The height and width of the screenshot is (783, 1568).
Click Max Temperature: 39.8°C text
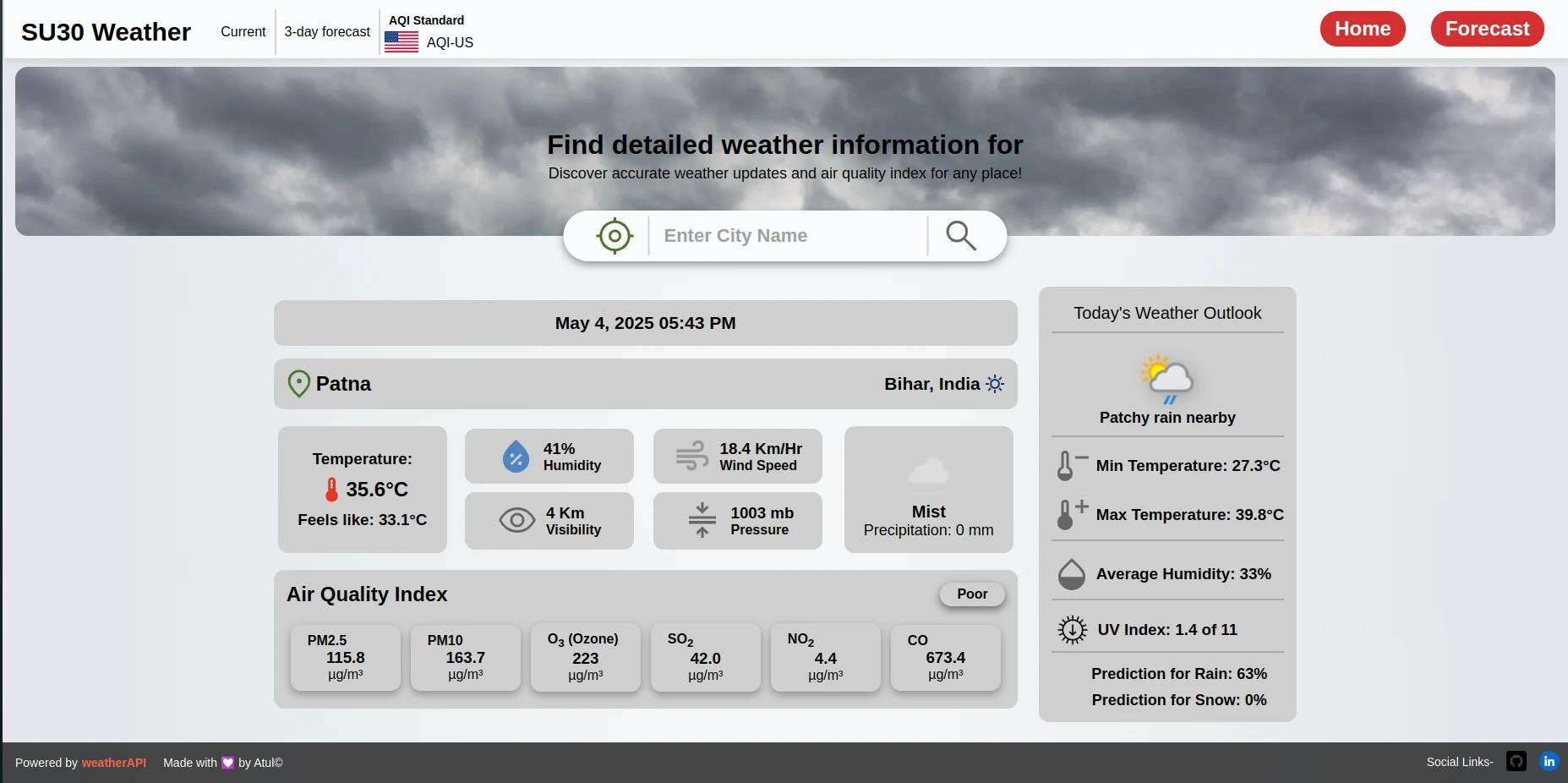1190,515
